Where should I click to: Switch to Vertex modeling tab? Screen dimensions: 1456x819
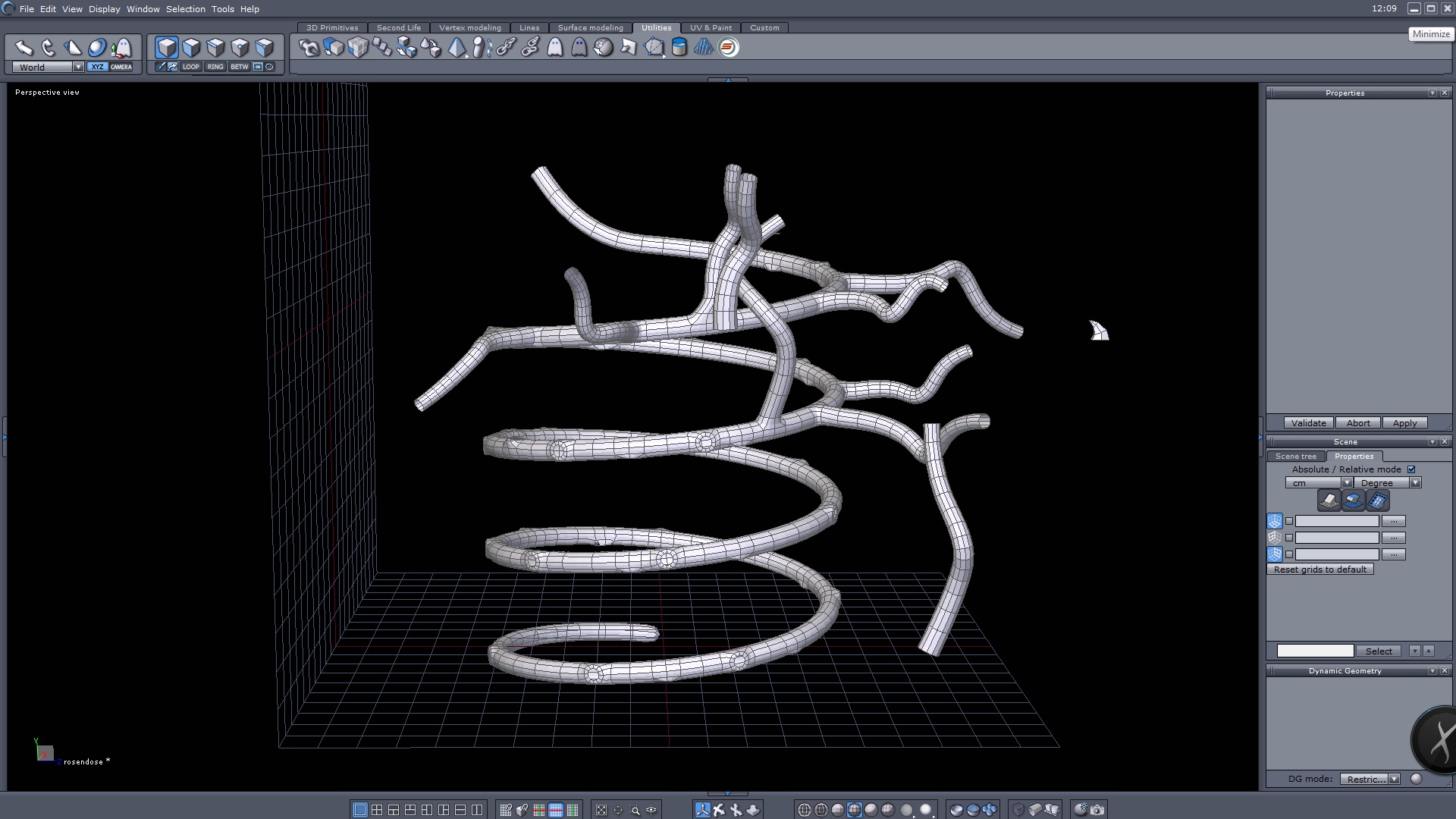click(469, 27)
